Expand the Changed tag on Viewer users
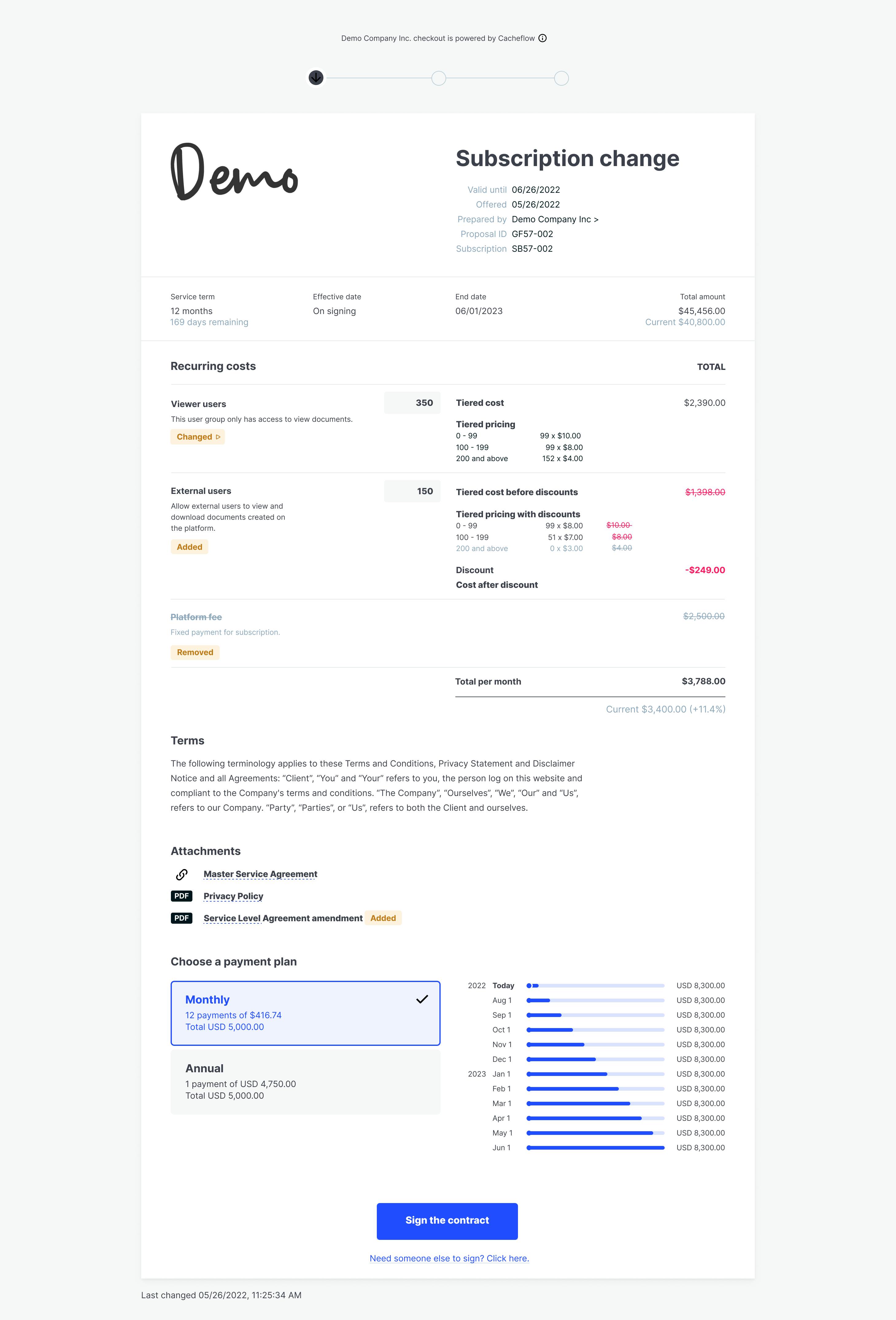896x1320 pixels. tap(198, 437)
